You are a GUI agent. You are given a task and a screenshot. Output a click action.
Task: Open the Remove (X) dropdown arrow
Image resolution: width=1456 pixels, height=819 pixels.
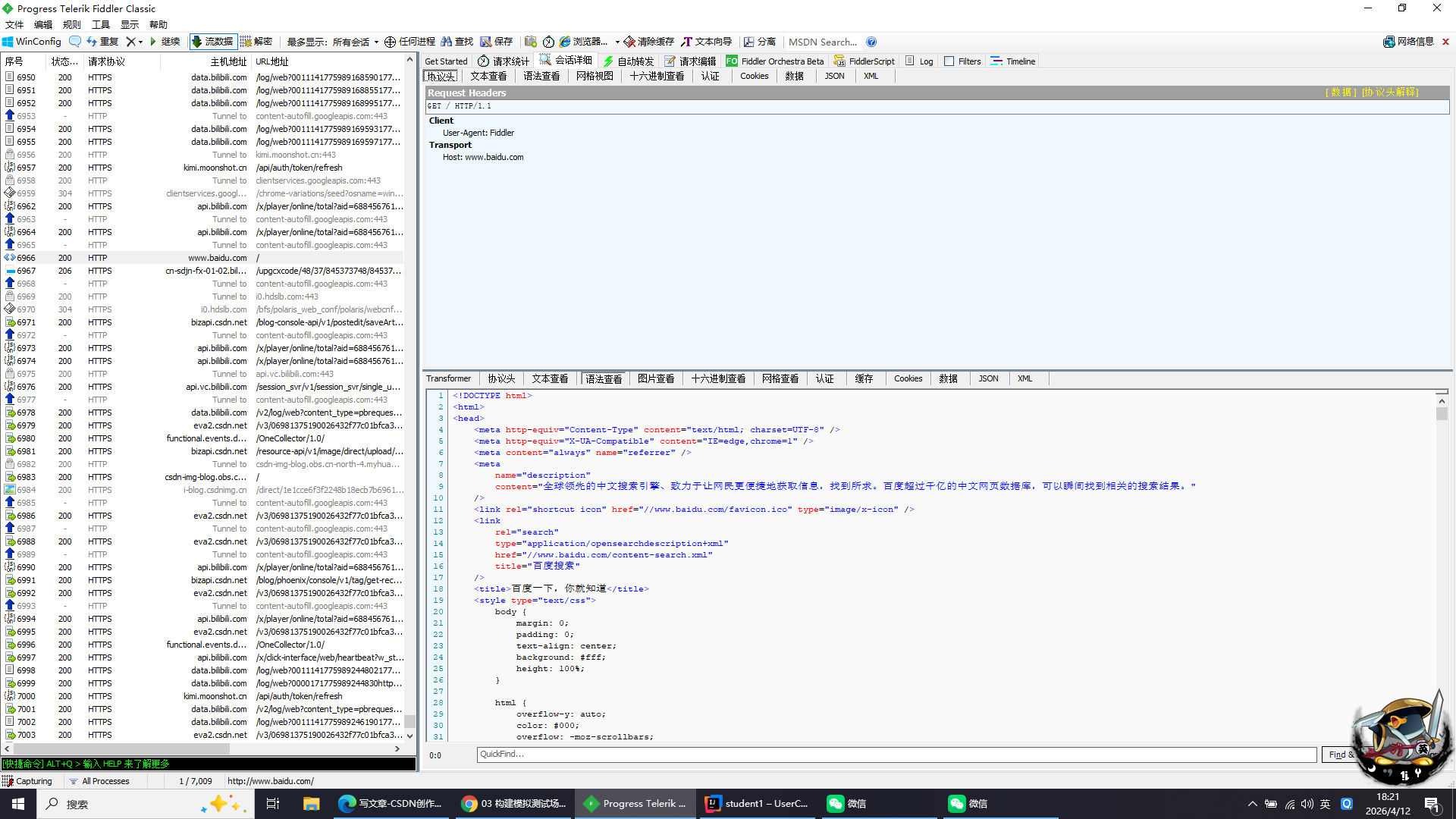pos(141,42)
